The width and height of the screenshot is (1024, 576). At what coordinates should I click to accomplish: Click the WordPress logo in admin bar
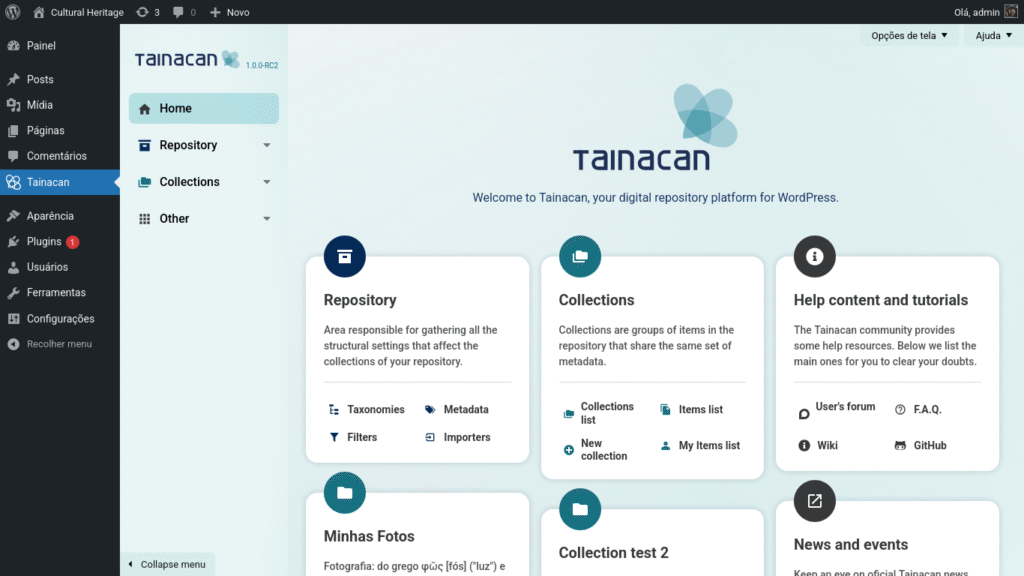click(13, 12)
